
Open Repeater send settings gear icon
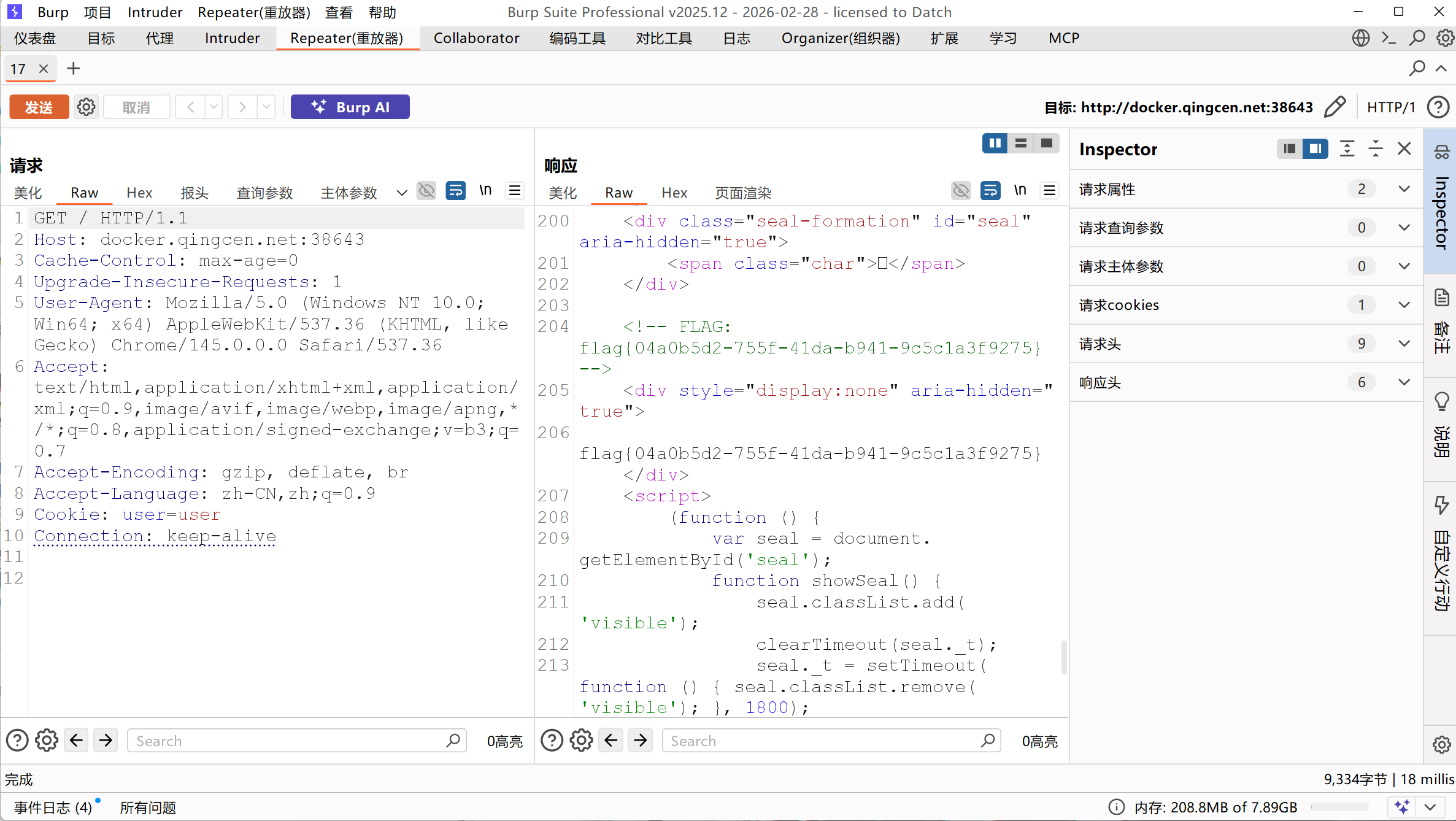pyautogui.click(x=86, y=107)
